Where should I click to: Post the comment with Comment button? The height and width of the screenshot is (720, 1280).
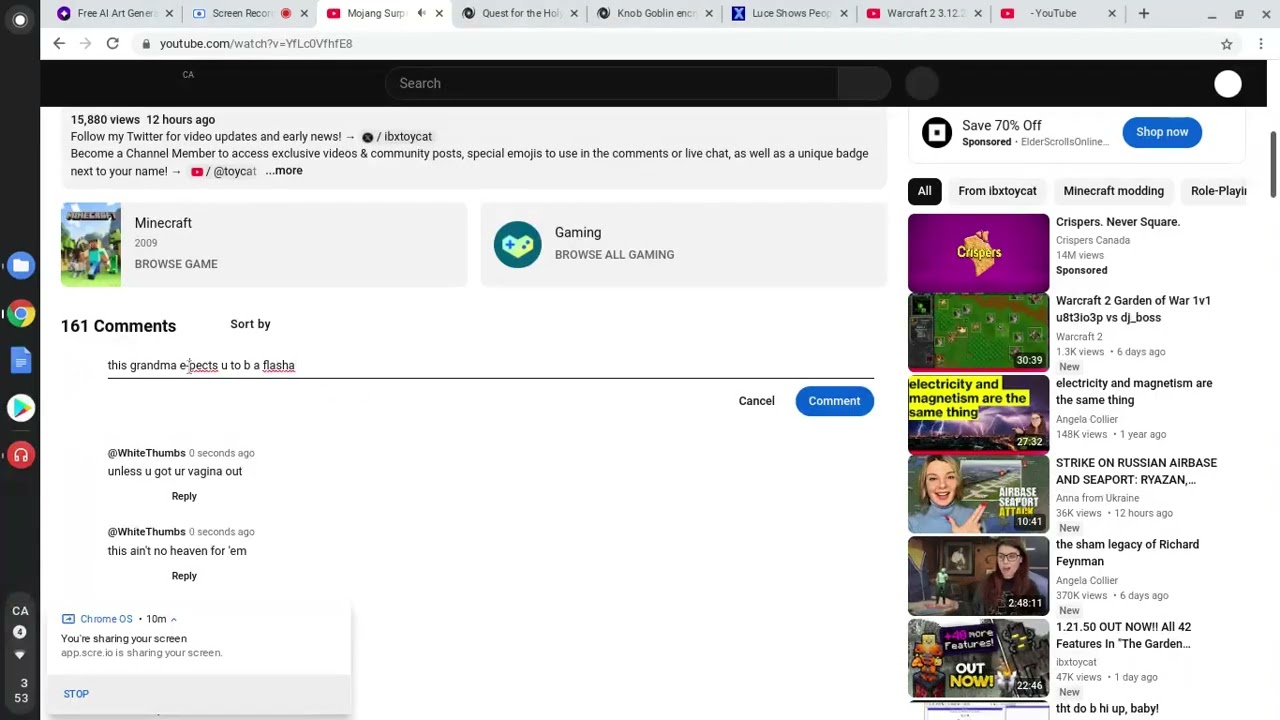coord(834,401)
